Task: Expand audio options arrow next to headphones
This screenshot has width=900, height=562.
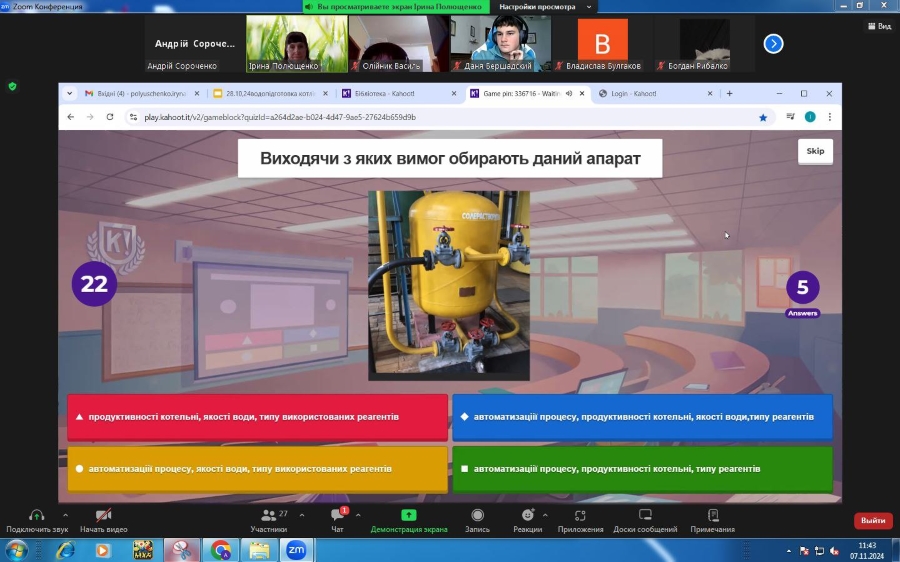Action: [65, 516]
